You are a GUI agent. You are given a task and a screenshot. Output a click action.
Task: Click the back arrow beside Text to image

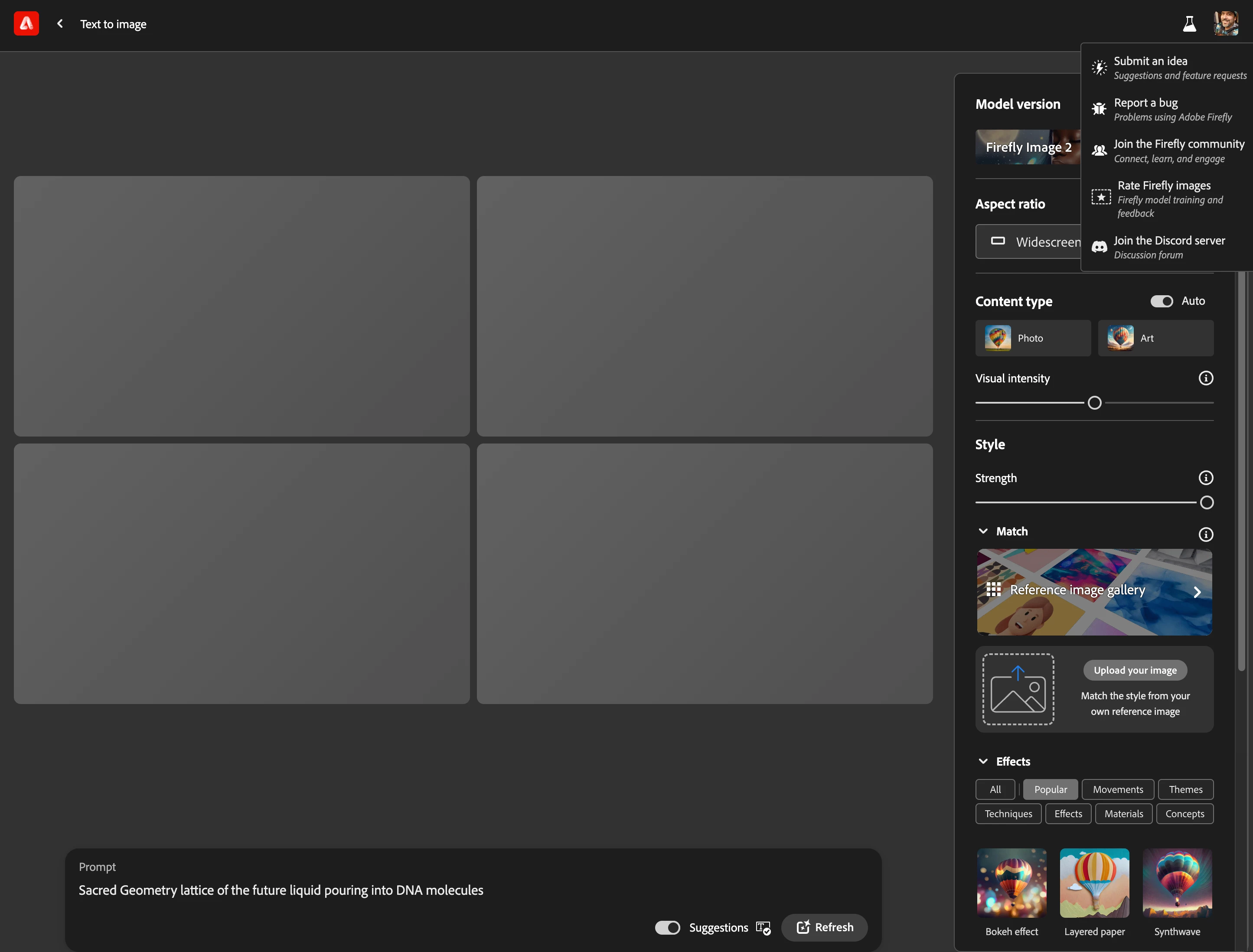[60, 24]
